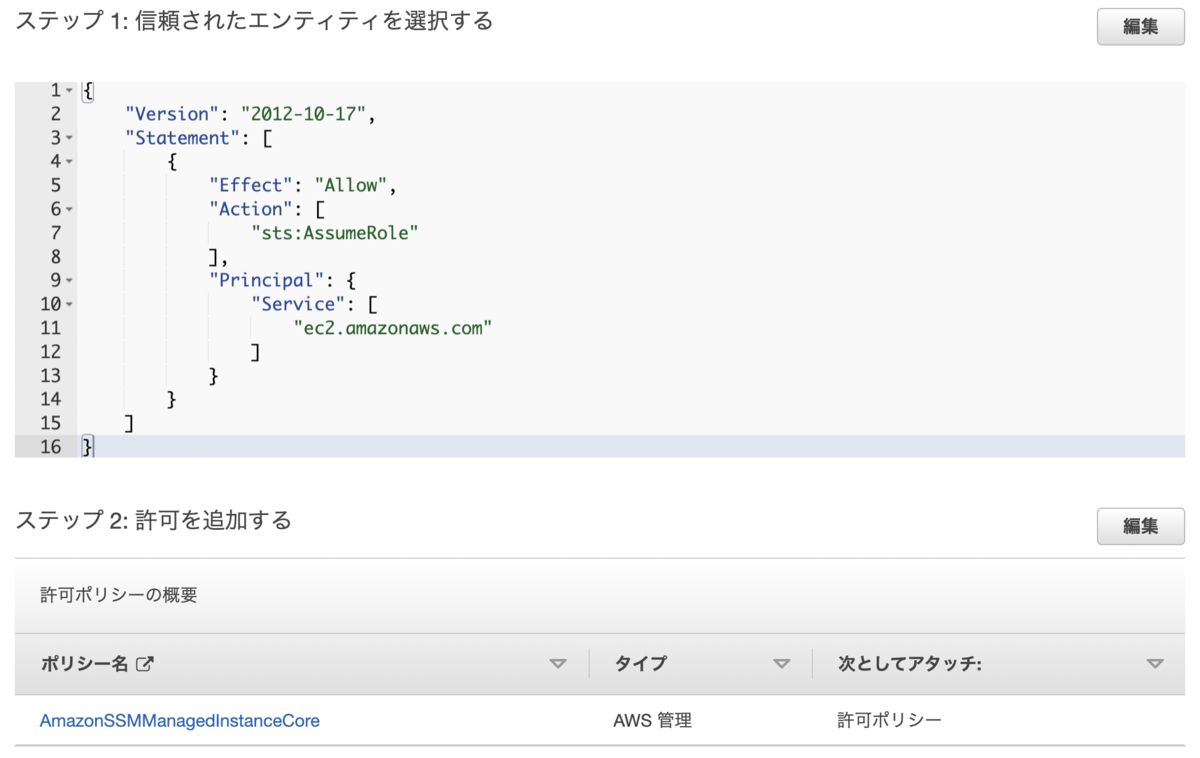The width and height of the screenshot is (1200, 758).
Task: Click line number 16 in the gutter
Action: click(50, 447)
